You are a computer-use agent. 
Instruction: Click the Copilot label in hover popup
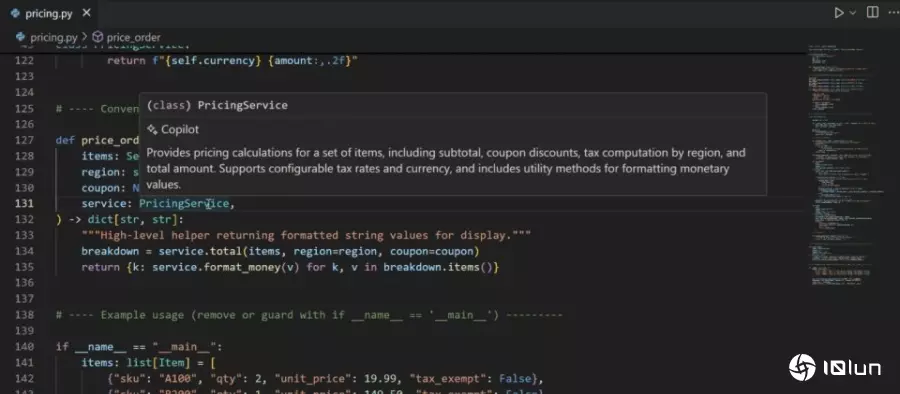pos(180,129)
